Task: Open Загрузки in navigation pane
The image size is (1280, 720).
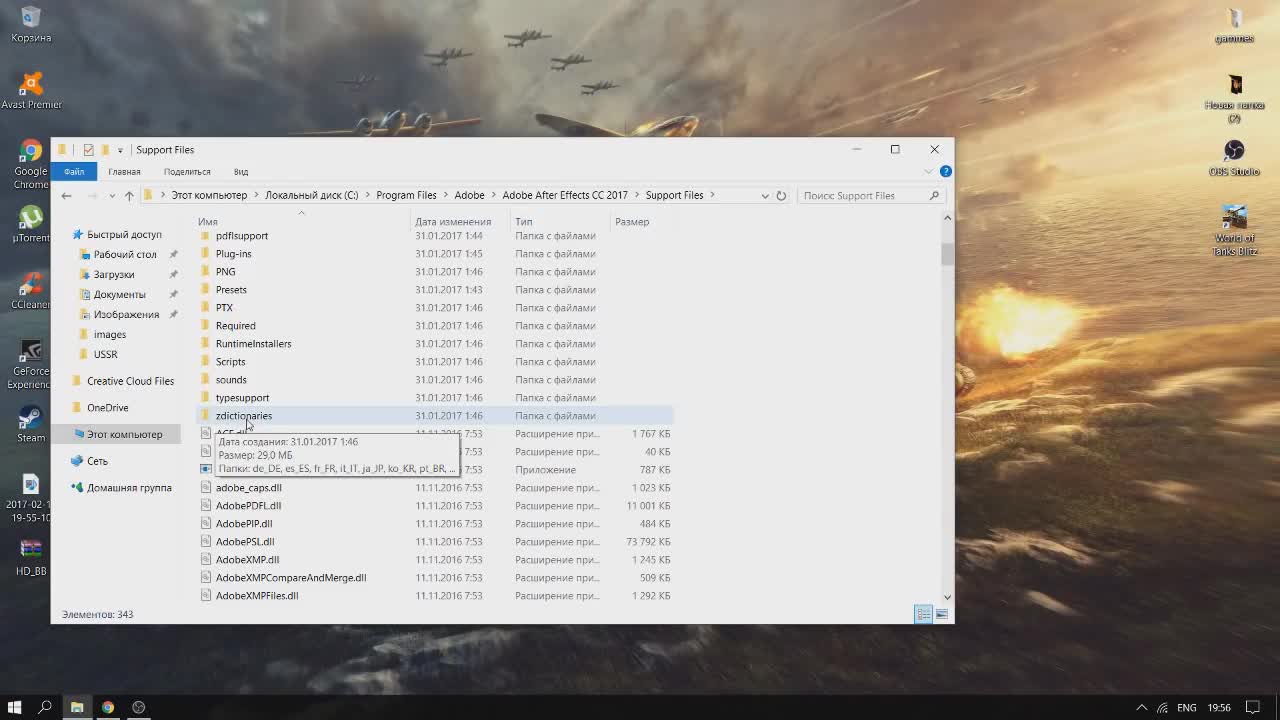Action: [x=114, y=275]
